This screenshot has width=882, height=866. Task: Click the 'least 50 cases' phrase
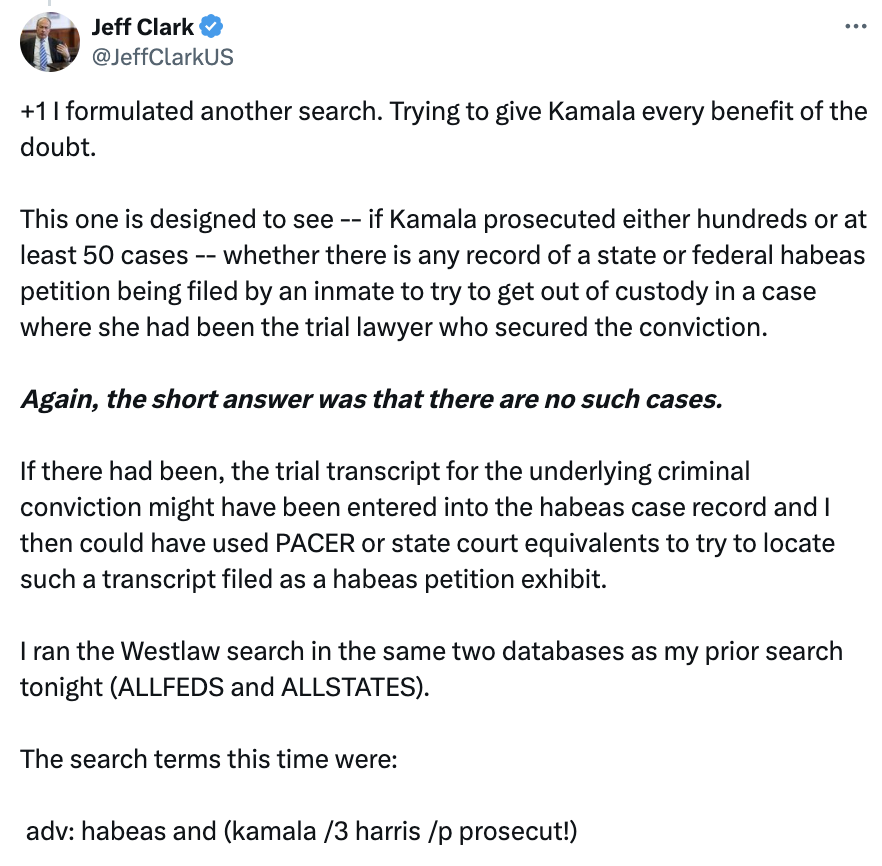(x=104, y=255)
